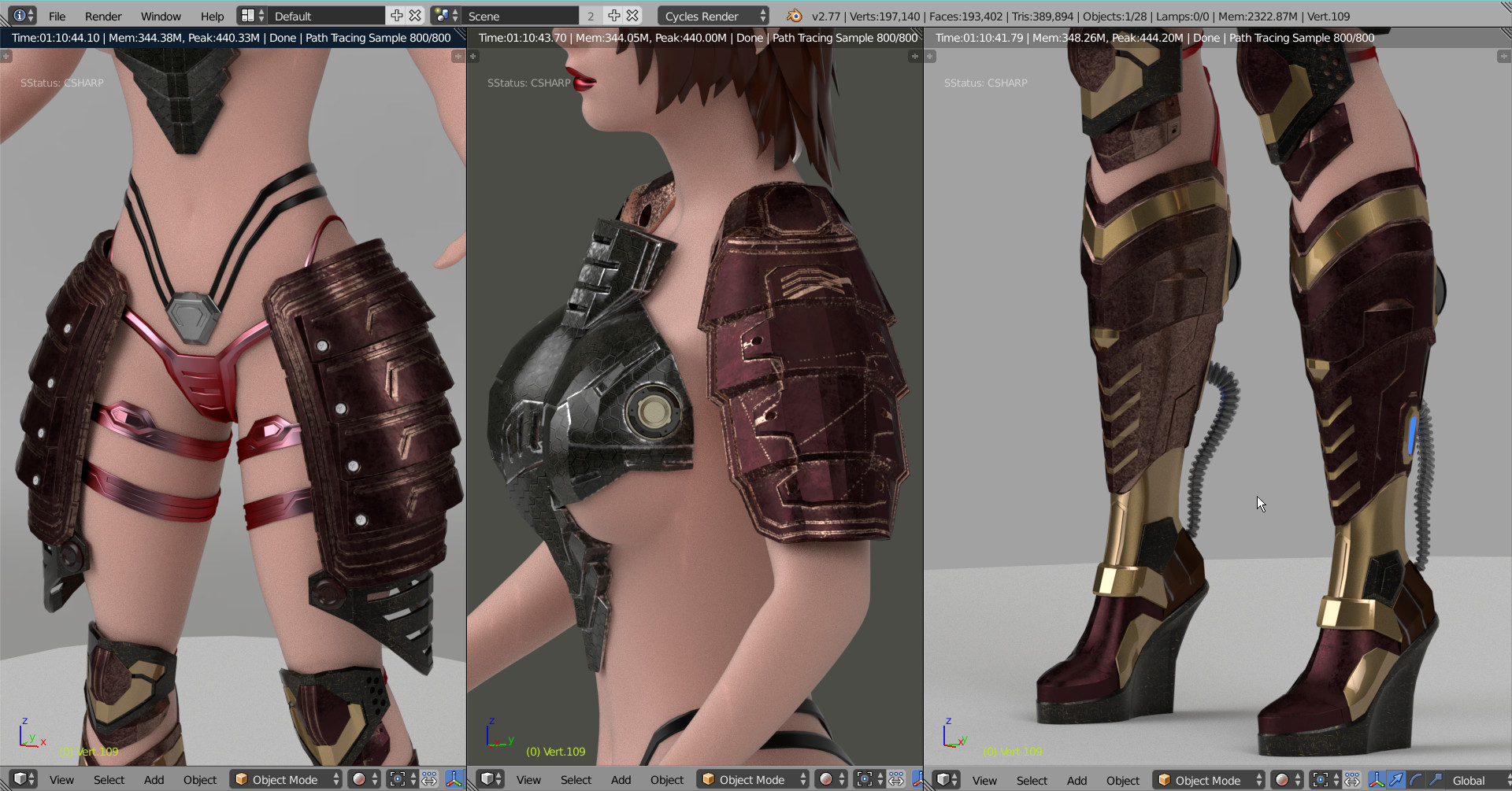Delete the current scene
This screenshot has width=1512, height=791.
(632, 16)
